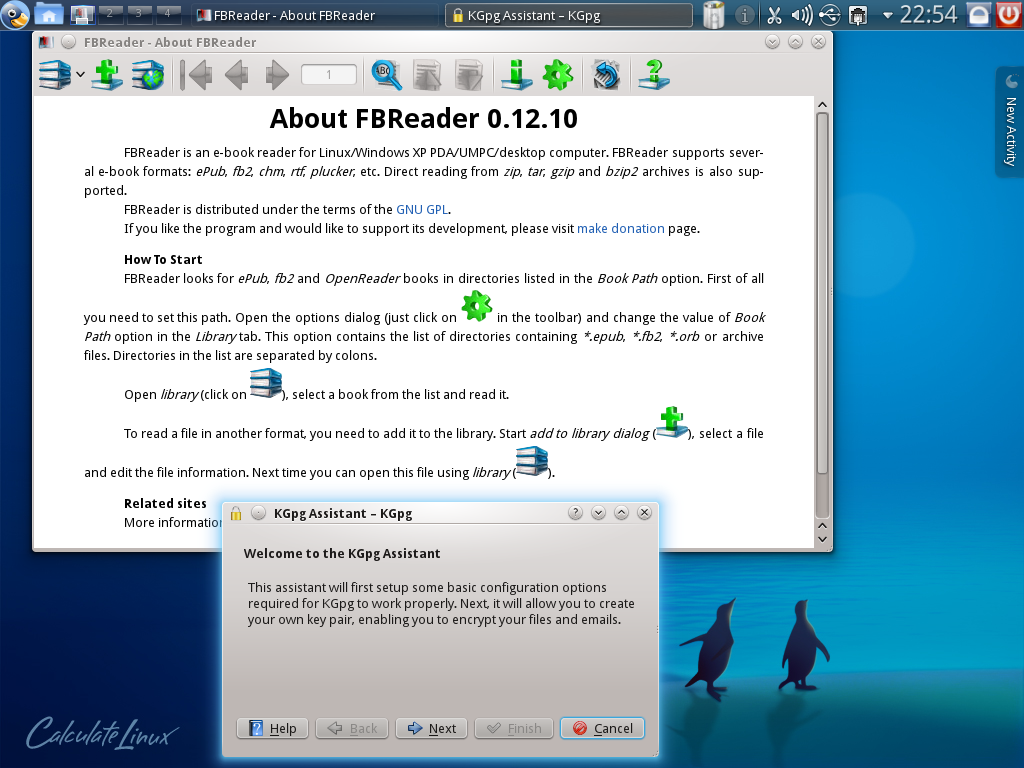This screenshot has height=768, width=1024.
Task: Go forward with the right arrow icon
Action: [277, 74]
